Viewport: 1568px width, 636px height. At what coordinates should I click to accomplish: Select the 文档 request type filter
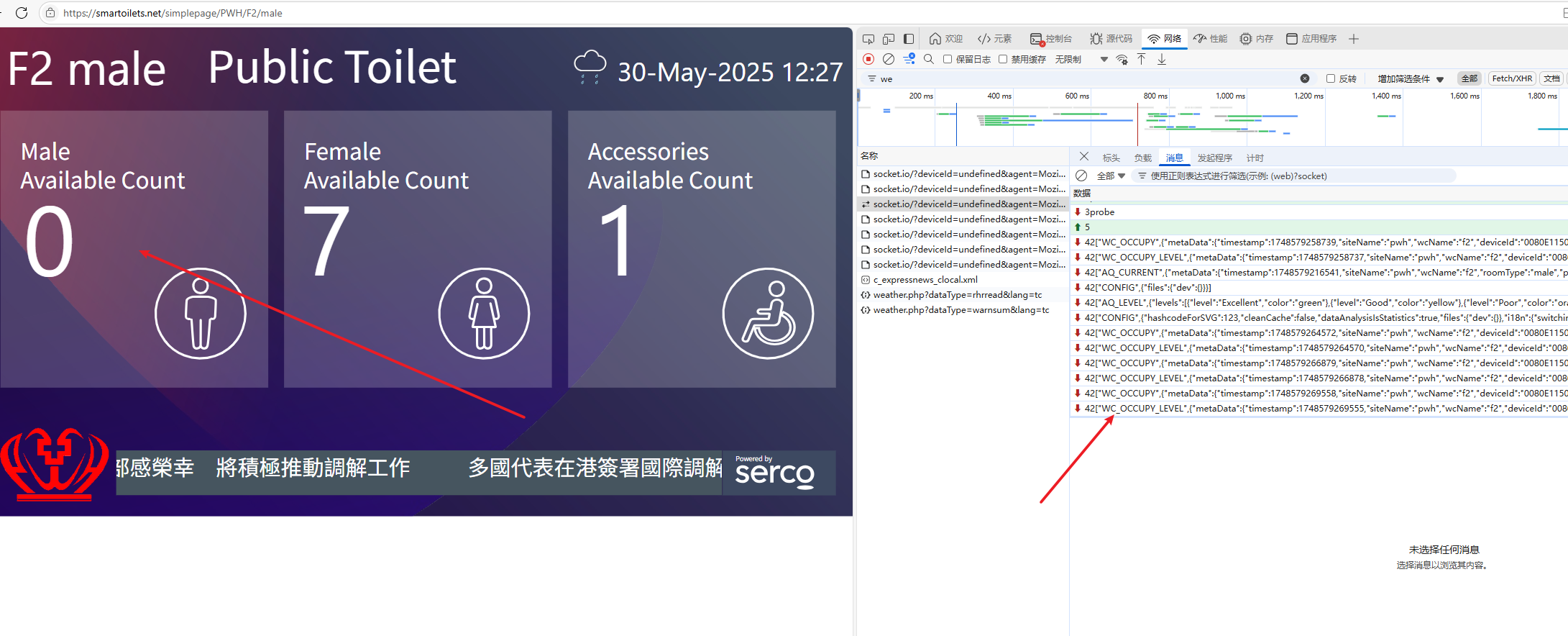pos(1551,78)
